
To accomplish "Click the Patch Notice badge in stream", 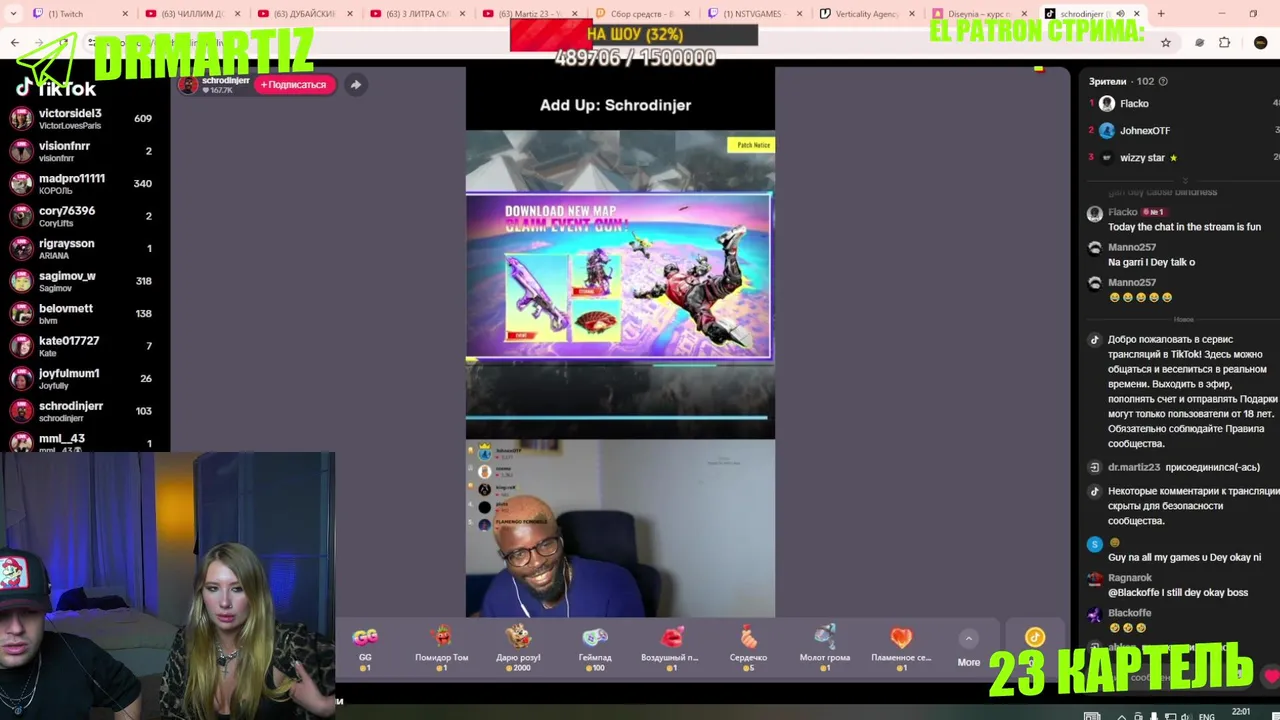I will coord(751,145).
